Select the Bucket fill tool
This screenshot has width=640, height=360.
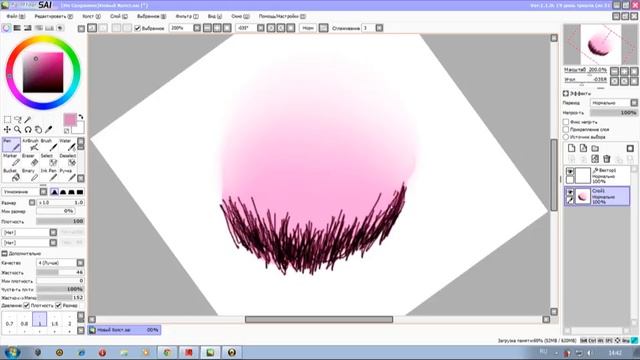11,175
